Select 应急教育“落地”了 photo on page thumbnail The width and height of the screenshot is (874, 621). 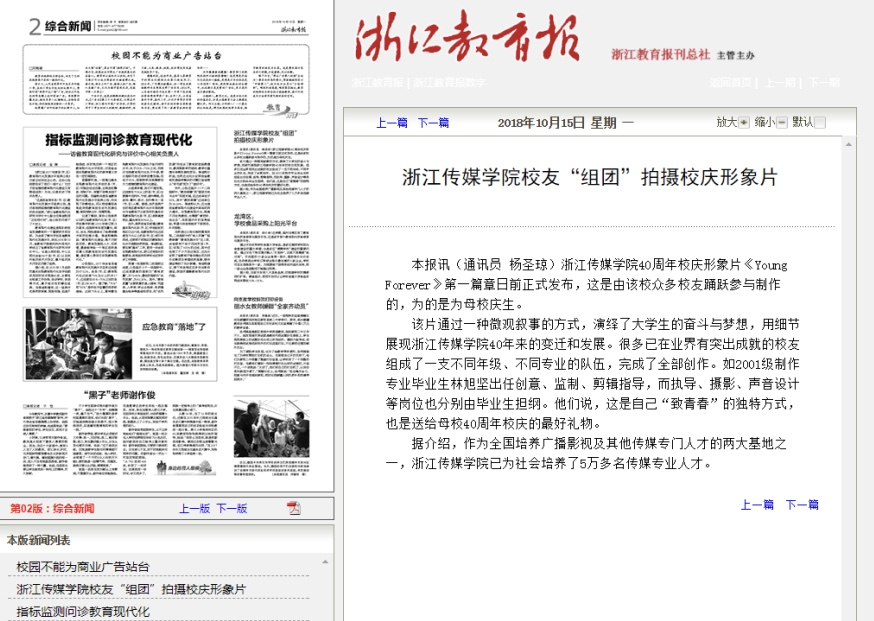click(x=79, y=344)
